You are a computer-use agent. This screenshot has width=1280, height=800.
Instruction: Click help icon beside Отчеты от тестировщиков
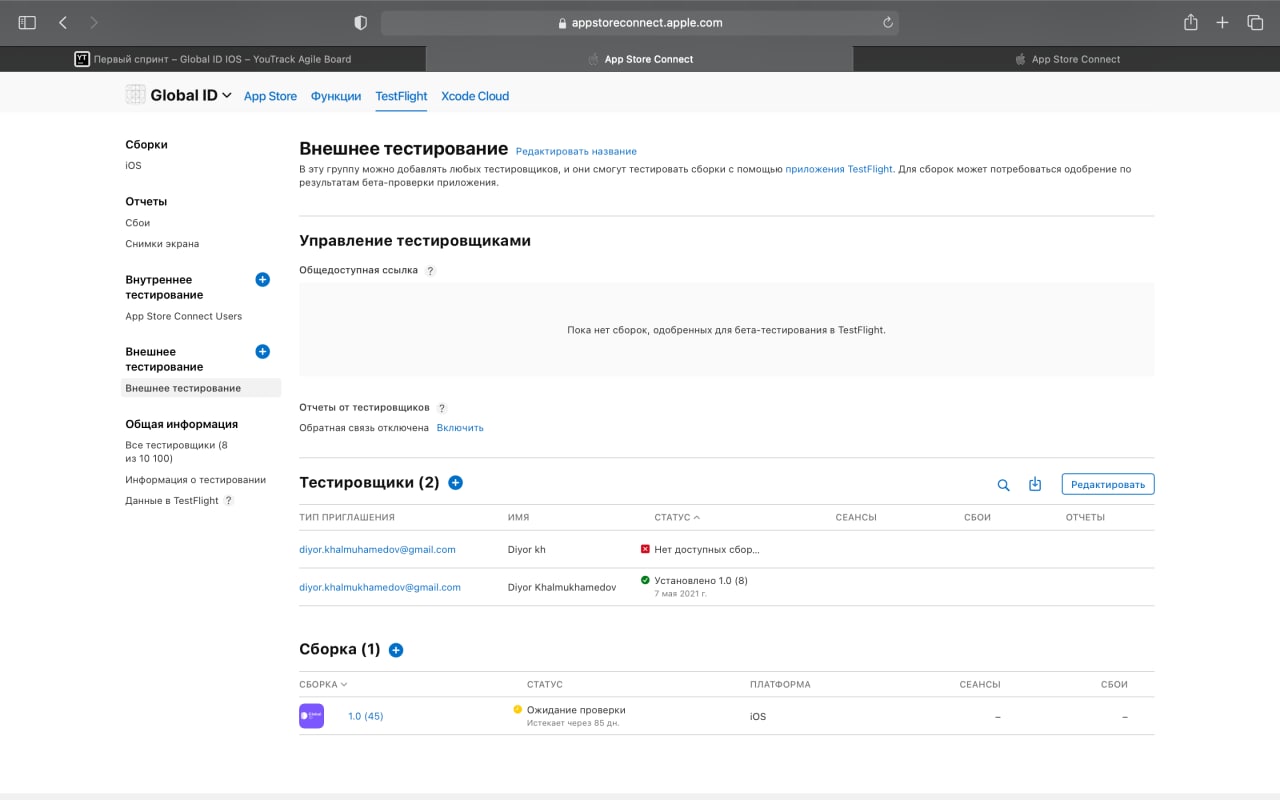pyautogui.click(x=441, y=408)
